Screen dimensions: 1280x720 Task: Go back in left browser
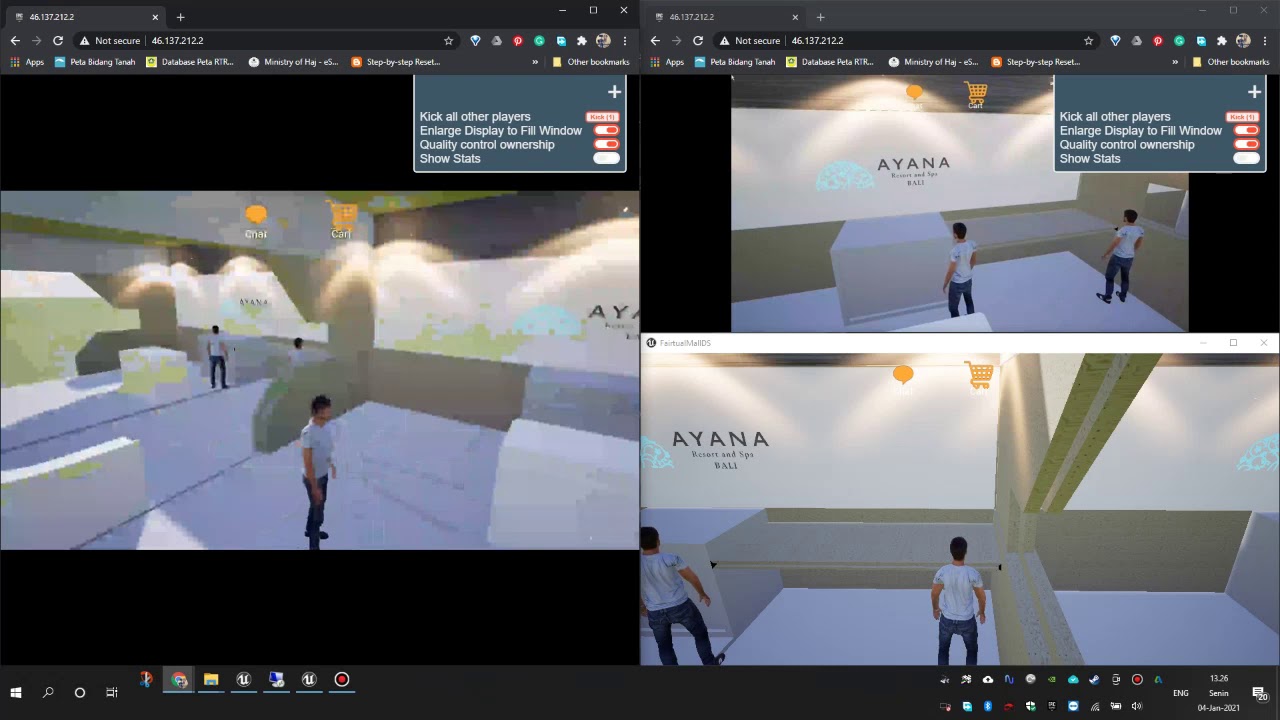coord(15,41)
